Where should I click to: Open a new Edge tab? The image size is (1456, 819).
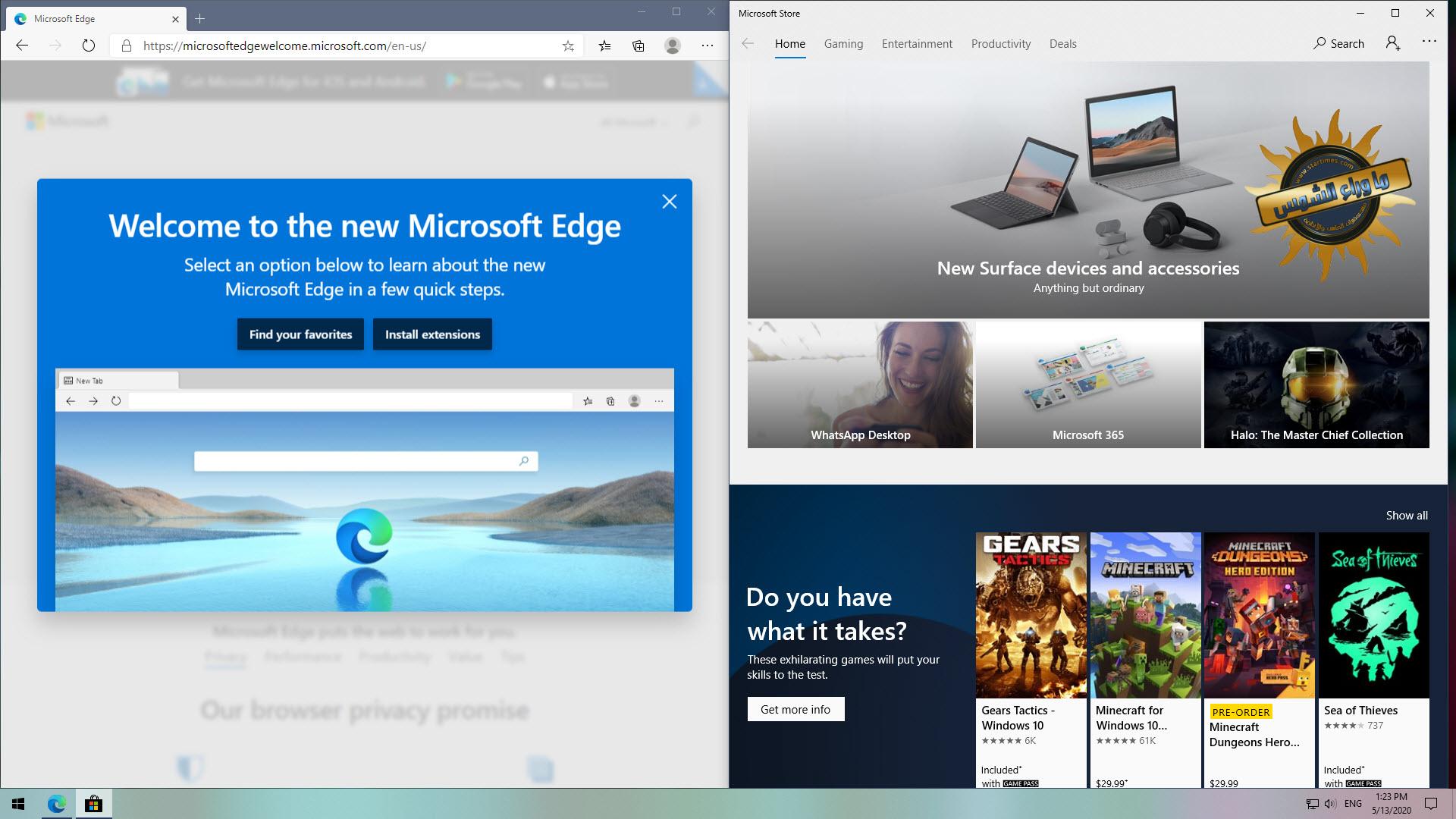[199, 18]
